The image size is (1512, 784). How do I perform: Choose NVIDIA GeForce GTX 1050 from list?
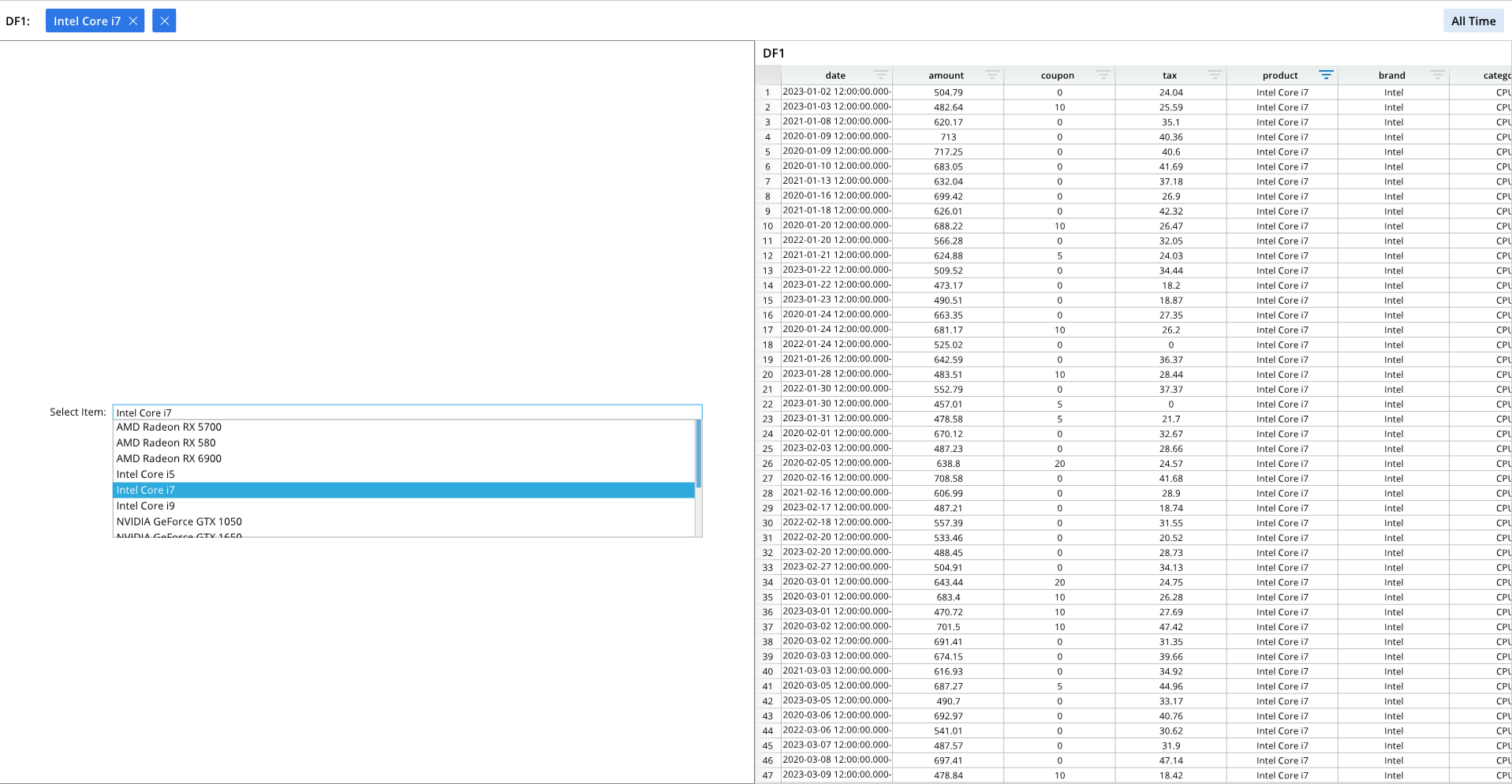pos(404,521)
